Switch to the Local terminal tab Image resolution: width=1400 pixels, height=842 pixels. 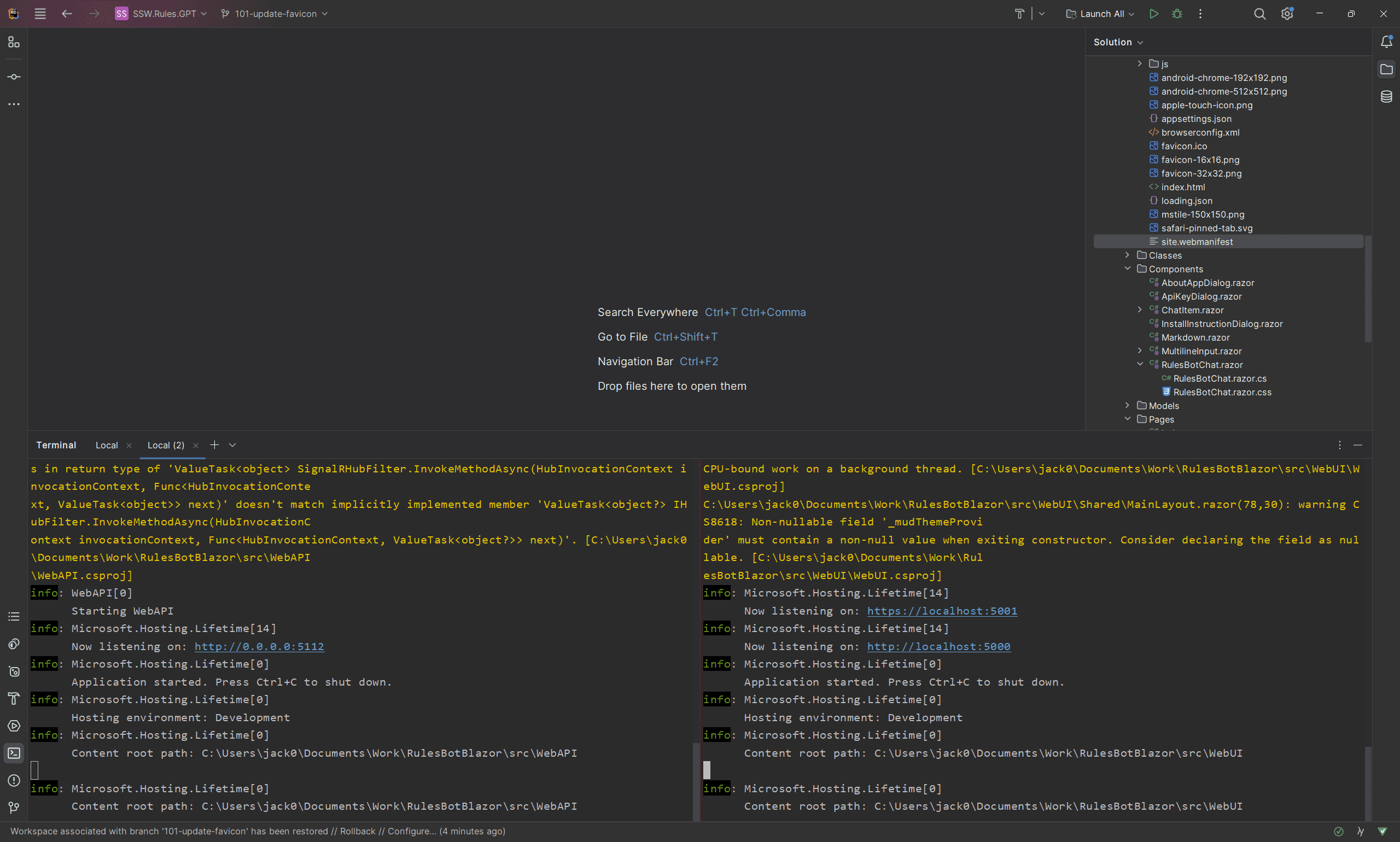[107, 446]
